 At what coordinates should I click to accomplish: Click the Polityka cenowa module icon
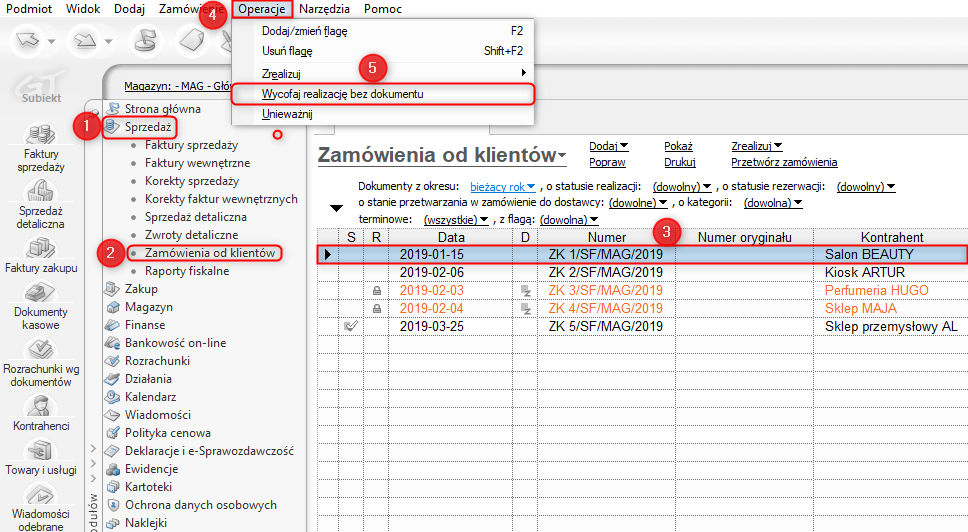112,433
